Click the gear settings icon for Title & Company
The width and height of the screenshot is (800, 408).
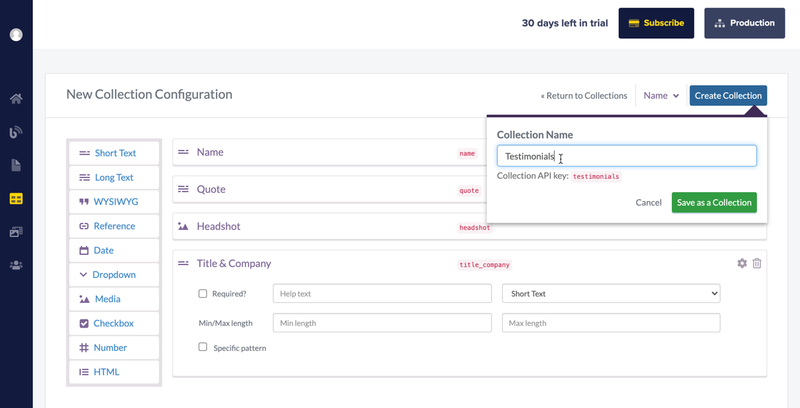pos(742,263)
